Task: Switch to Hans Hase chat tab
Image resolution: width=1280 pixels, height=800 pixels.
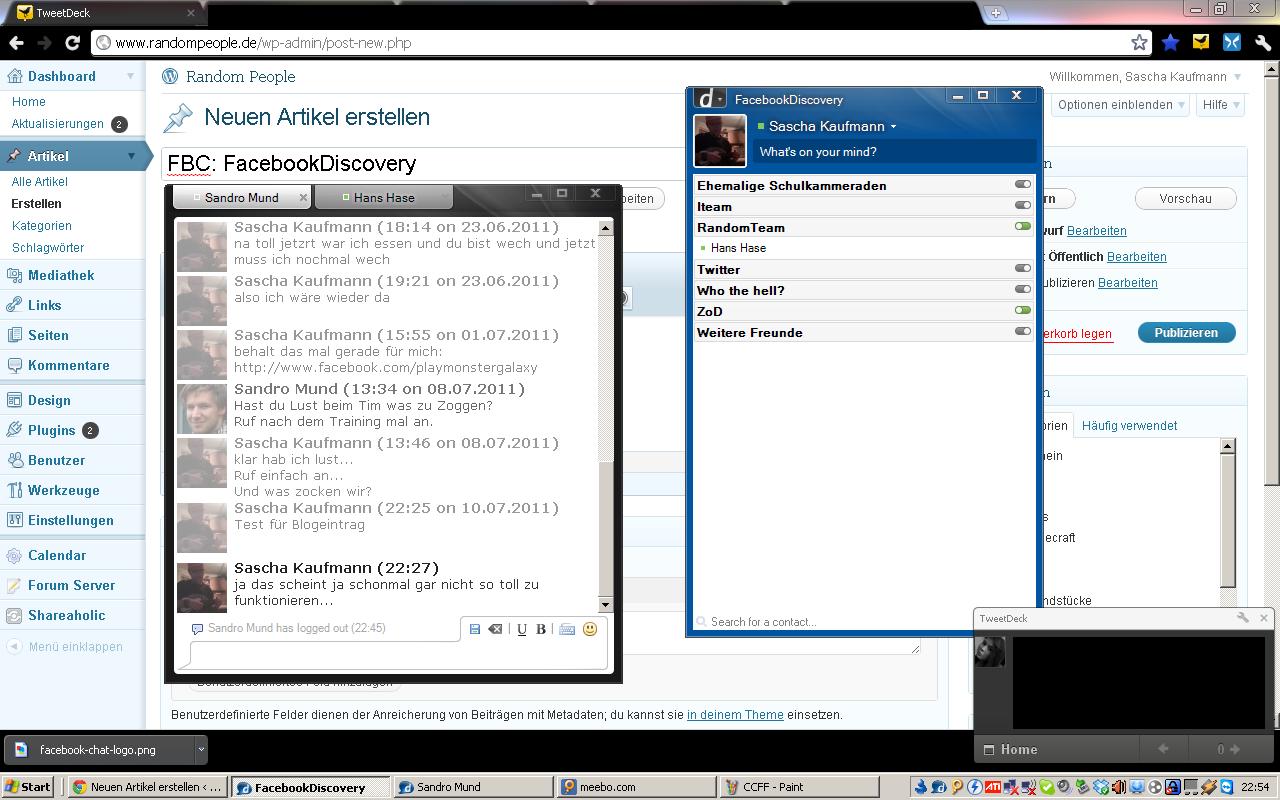Action: tap(383, 197)
